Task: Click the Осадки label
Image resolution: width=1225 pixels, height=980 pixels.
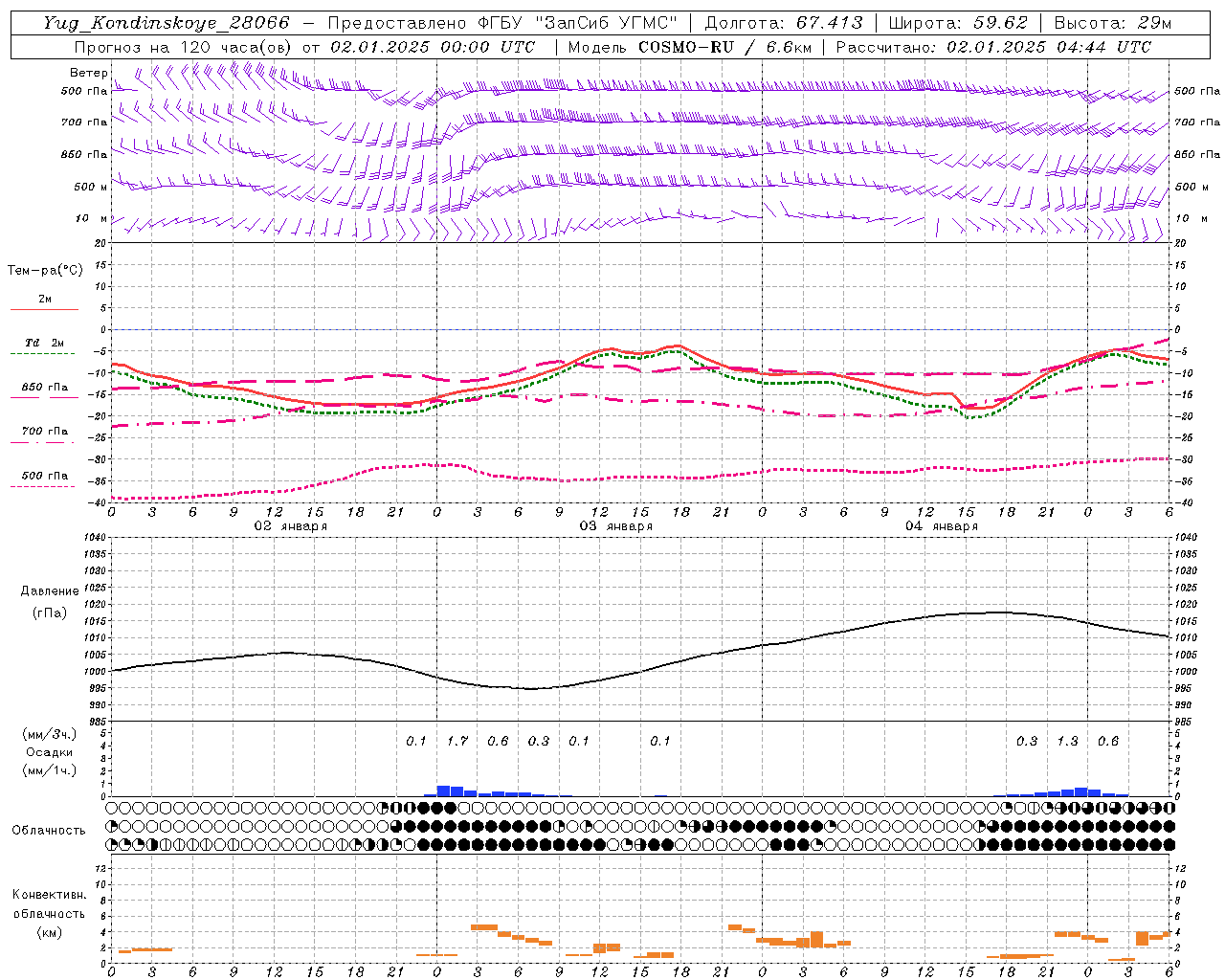Action: [49, 752]
